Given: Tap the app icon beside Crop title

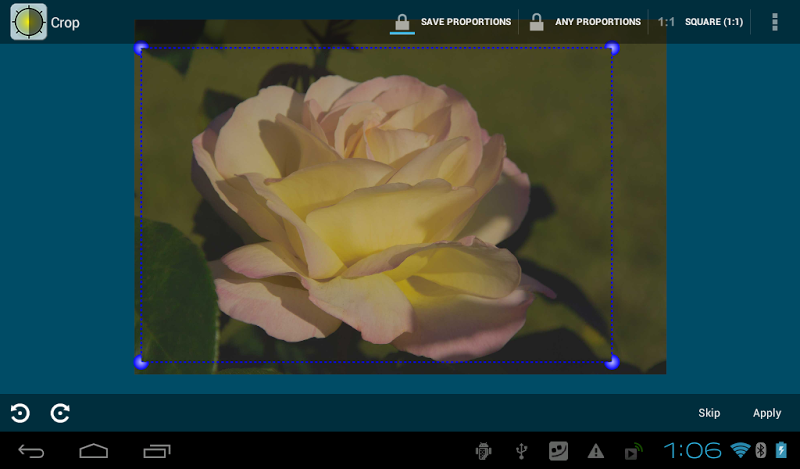Looking at the screenshot, I should tap(29, 22).
